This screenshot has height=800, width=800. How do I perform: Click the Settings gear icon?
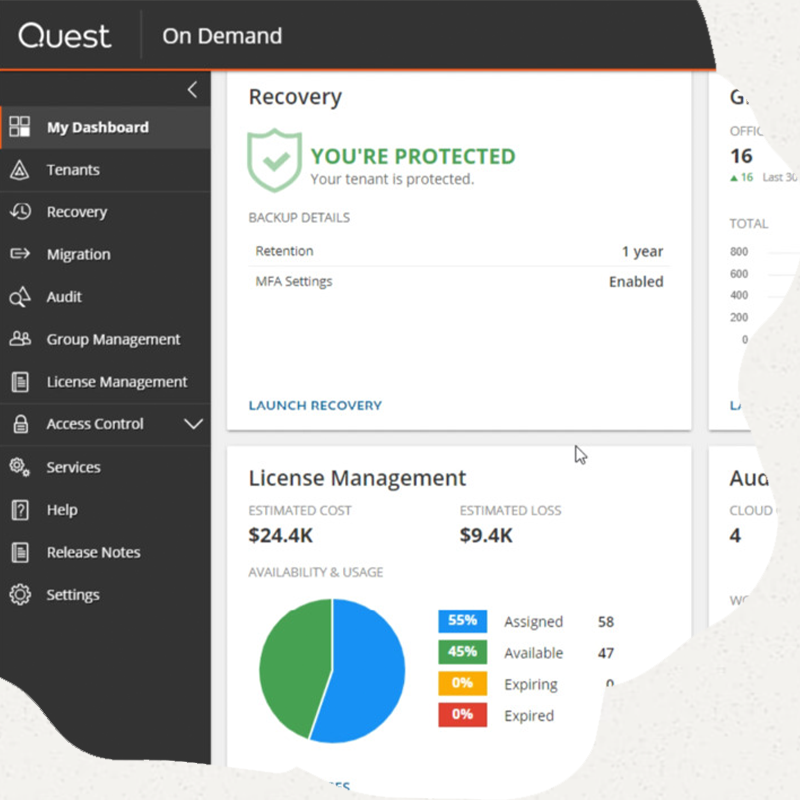[x=20, y=595]
